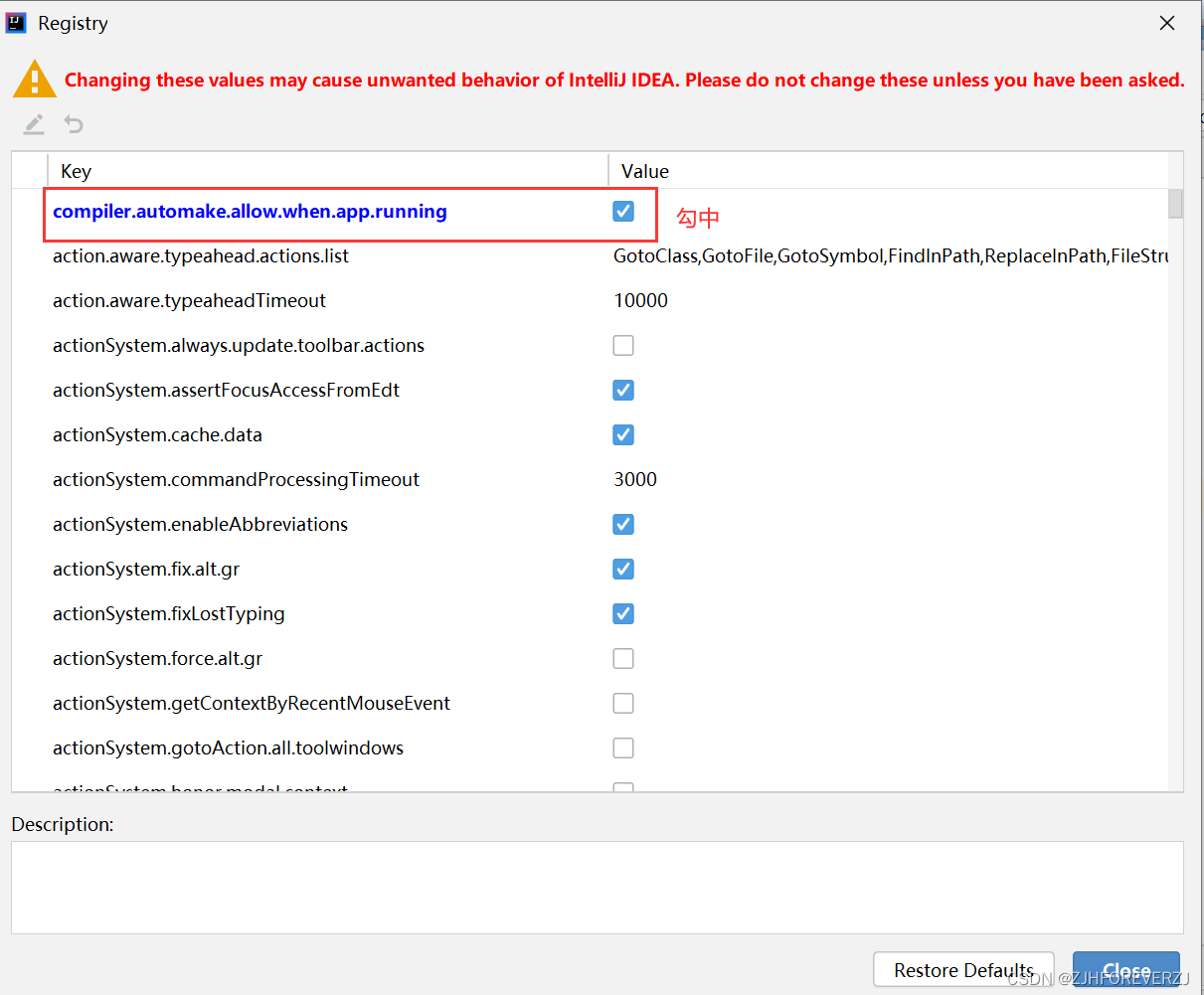
Task: Toggle actionSystem.enableAbbreviations checkbox
Action: [623, 525]
